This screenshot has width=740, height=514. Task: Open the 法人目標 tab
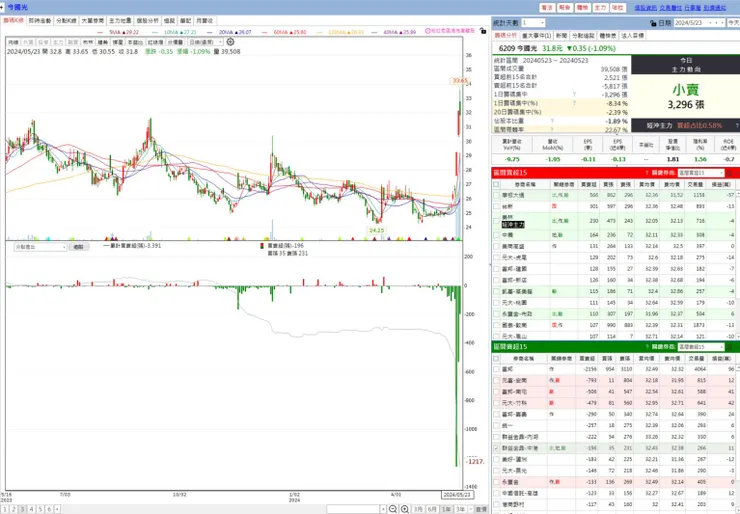click(632, 35)
